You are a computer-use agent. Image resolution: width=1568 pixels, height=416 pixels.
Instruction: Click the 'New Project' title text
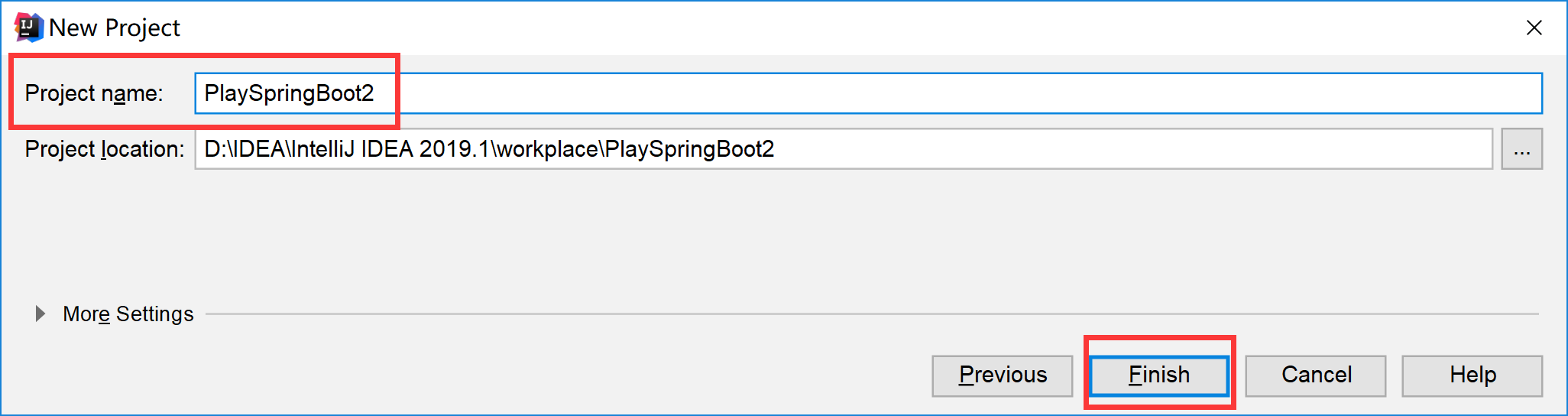tap(115, 28)
